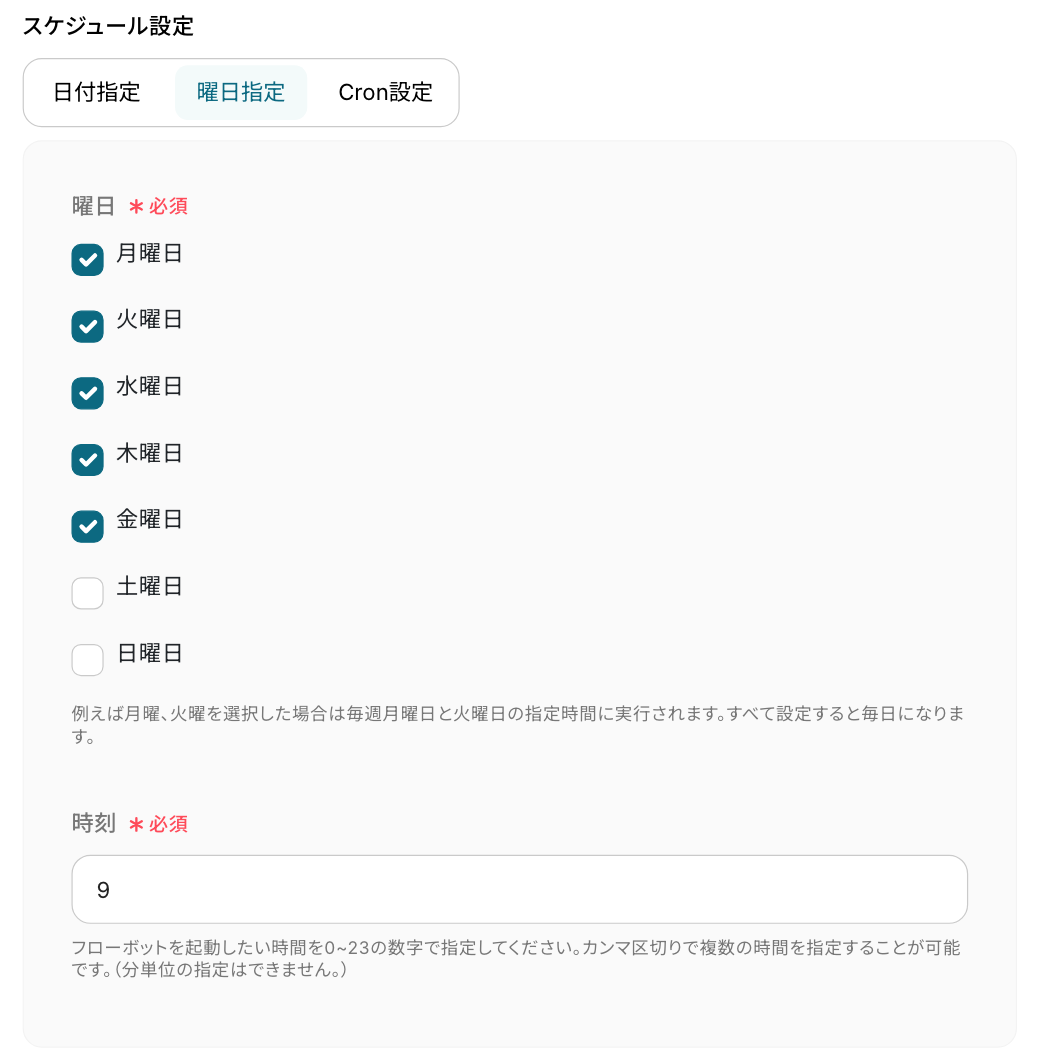Toggle off the 木曜日 checkbox
Viewport: 1044px width, 1062px height.
(87, 460)
